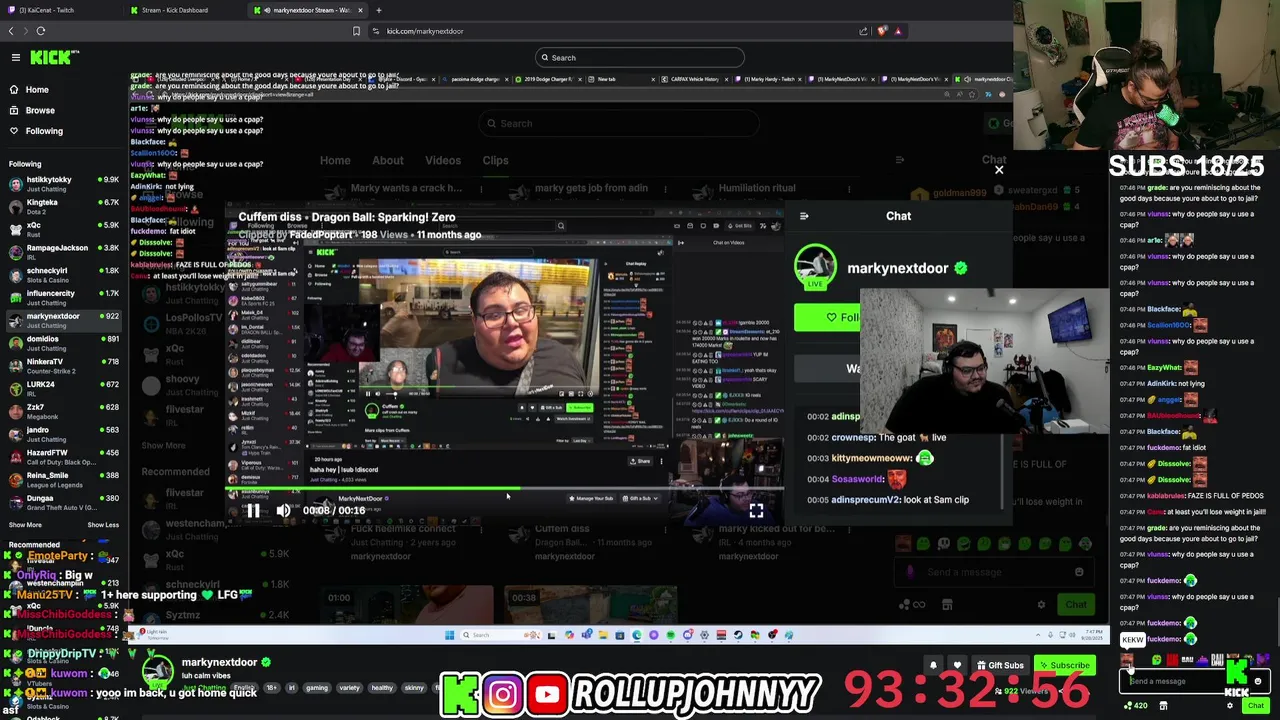Image resolution: width=1280 pixels, height=720 pixels.
Task: Toggle notifications with the bell icon
Action: pyautogui.click(x=933, y=665)
